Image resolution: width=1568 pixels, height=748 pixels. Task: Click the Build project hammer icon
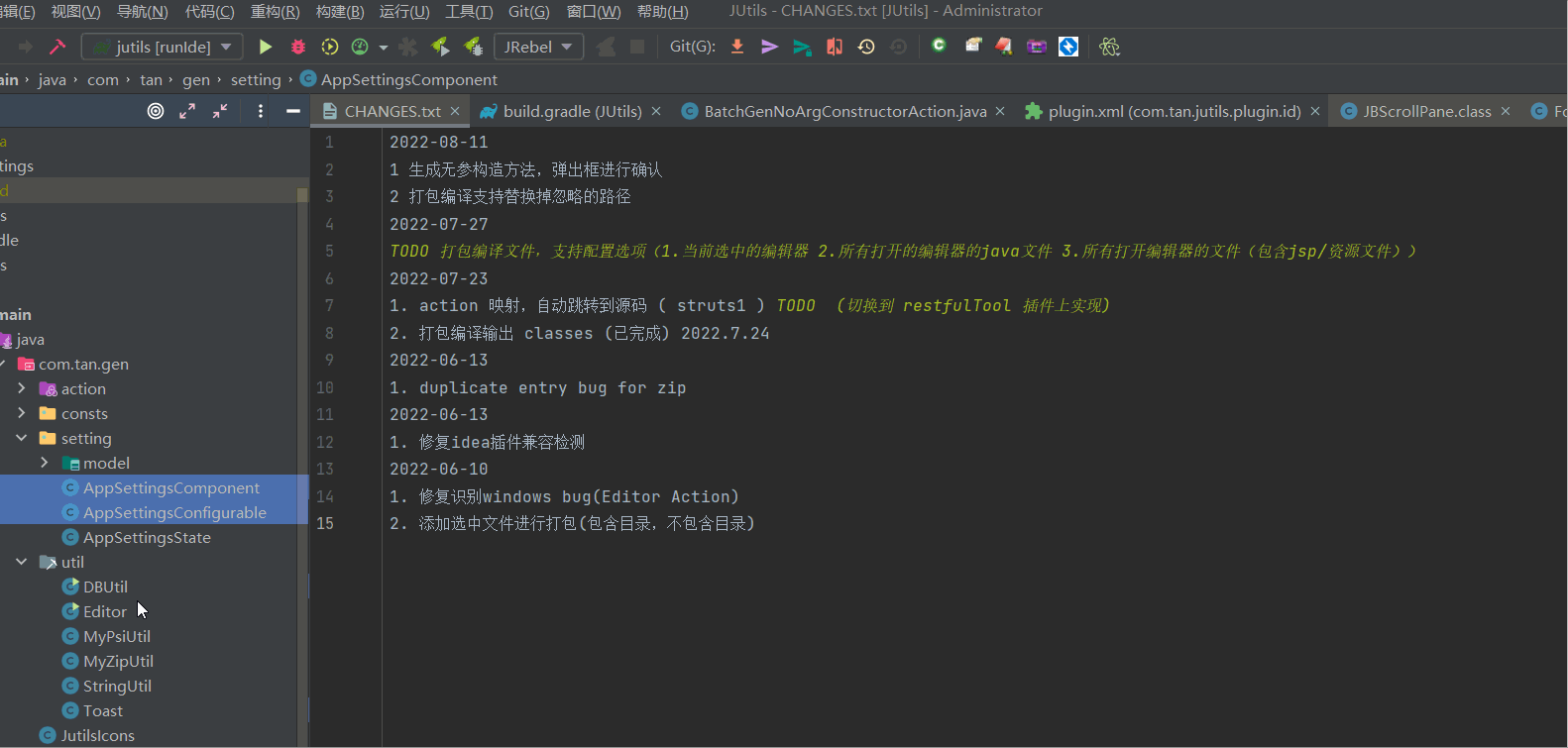pyautogui.click(x=57, y=47)
